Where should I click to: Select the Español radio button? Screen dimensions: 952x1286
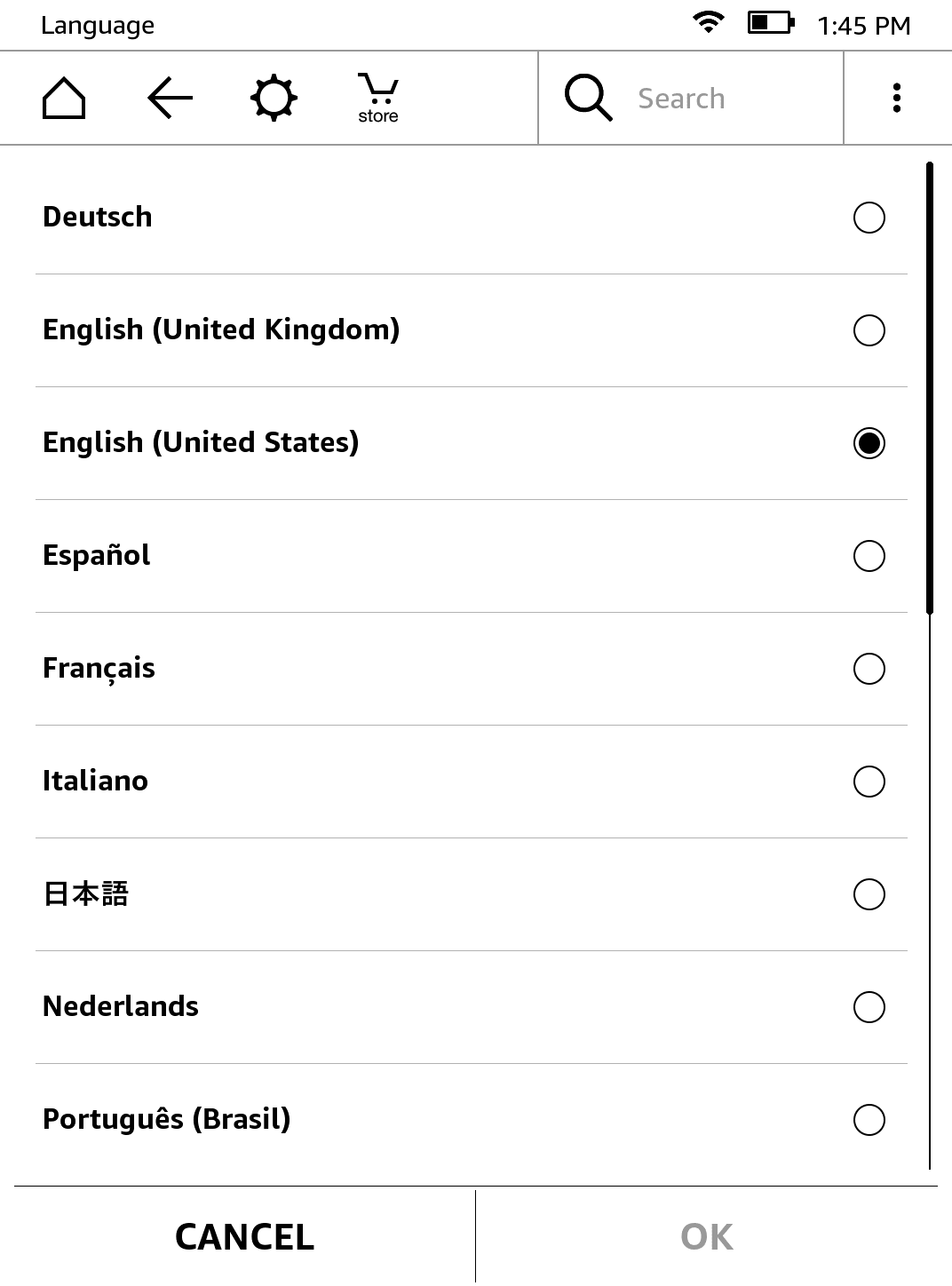(869, 556)
